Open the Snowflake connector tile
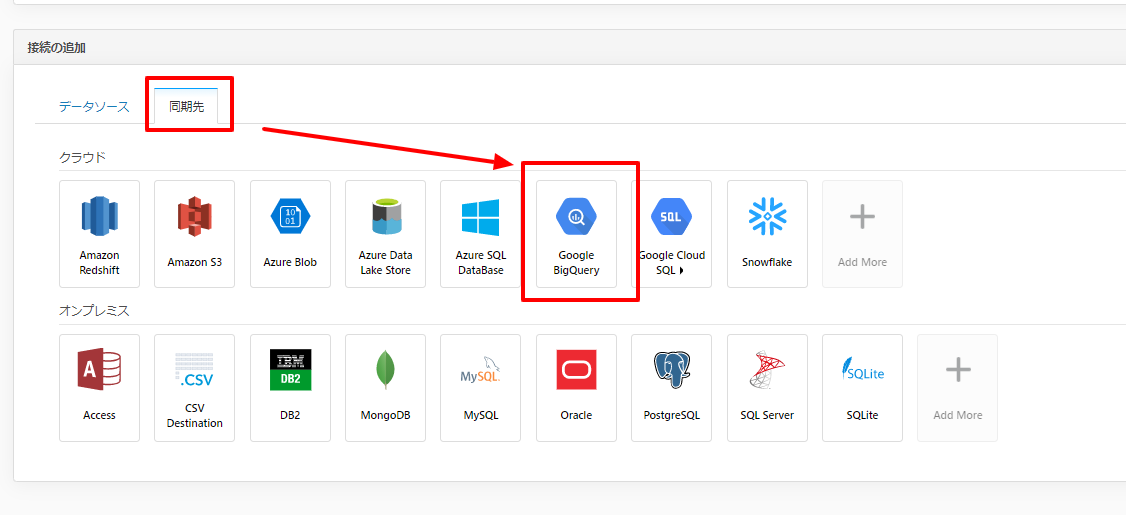Screen dimensions: 1126x515 (x=767, y=234)
